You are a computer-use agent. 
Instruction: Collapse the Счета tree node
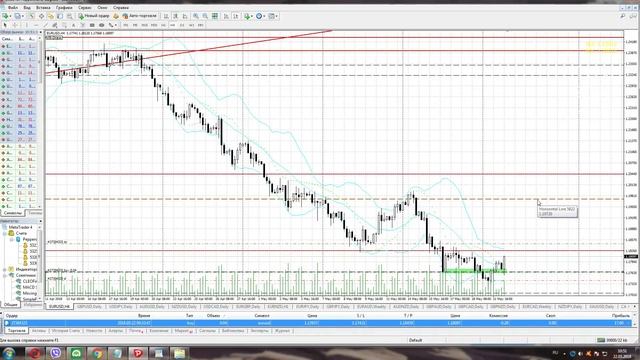tap(5, 233)
